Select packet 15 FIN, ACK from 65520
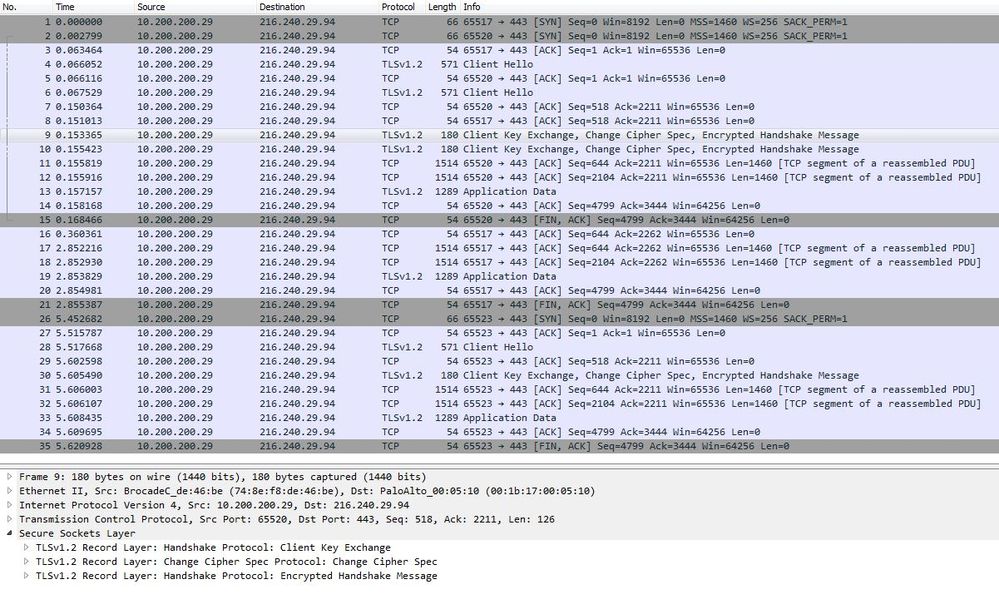 tap(500, 220)
